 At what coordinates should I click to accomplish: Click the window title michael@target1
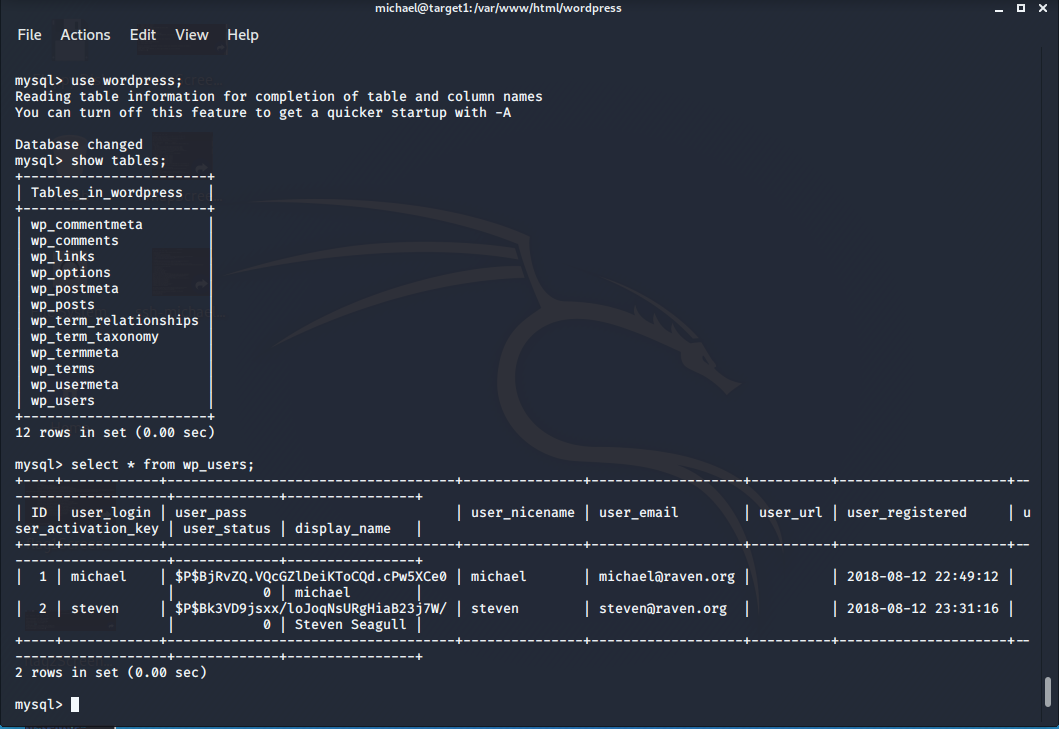[x=498, y=8]
